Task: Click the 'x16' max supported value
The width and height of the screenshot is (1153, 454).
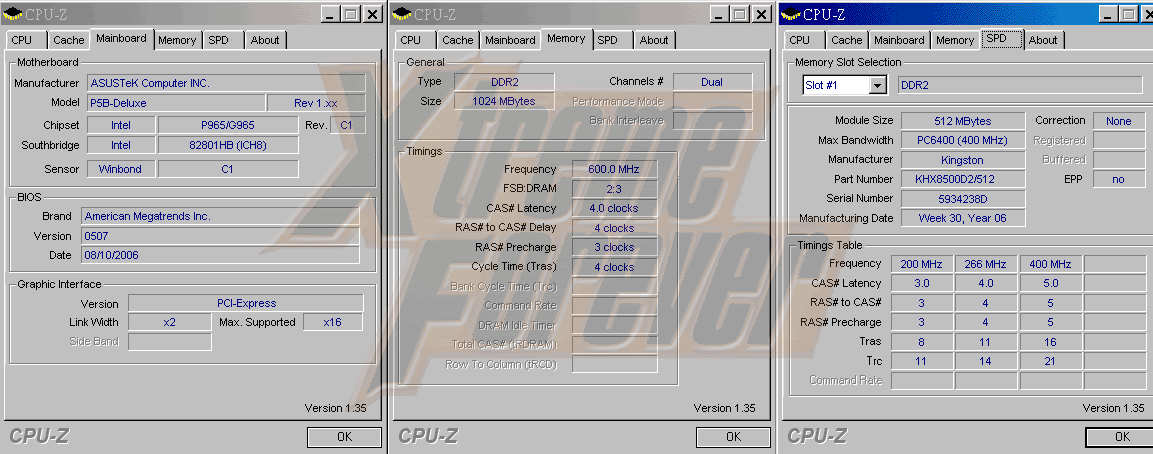Action: pyautogui.click(x=332, y=322)
